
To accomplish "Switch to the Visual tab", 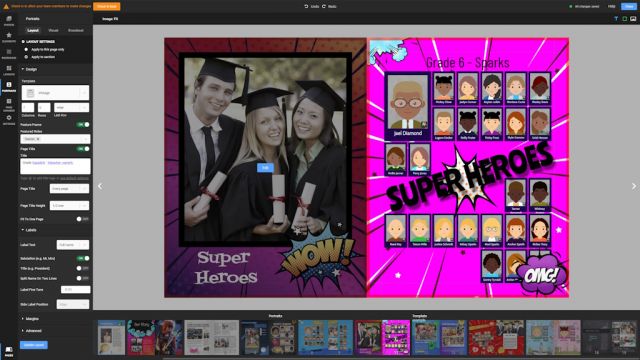I will [x=53, y=31].
